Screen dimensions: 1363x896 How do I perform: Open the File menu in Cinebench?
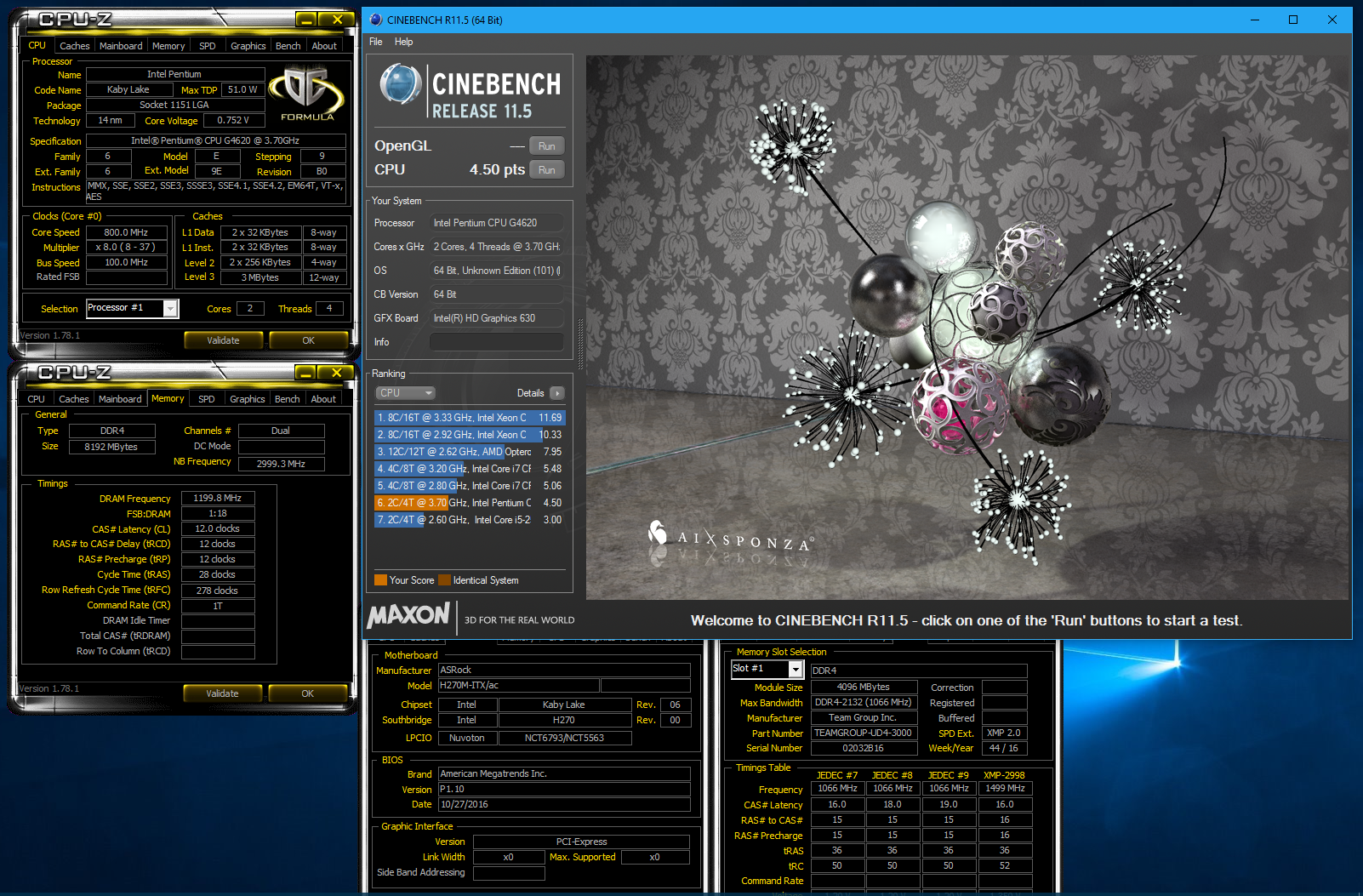pos(375,42)
